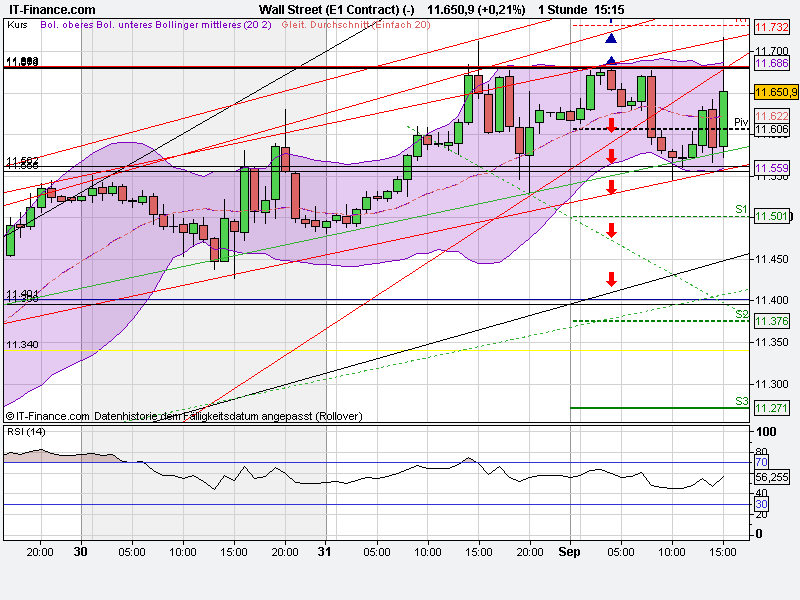Select the S2 pivot label showing 11.376
Image resolution: width=800 pixels, height=600 pixels.
point(771,320)
